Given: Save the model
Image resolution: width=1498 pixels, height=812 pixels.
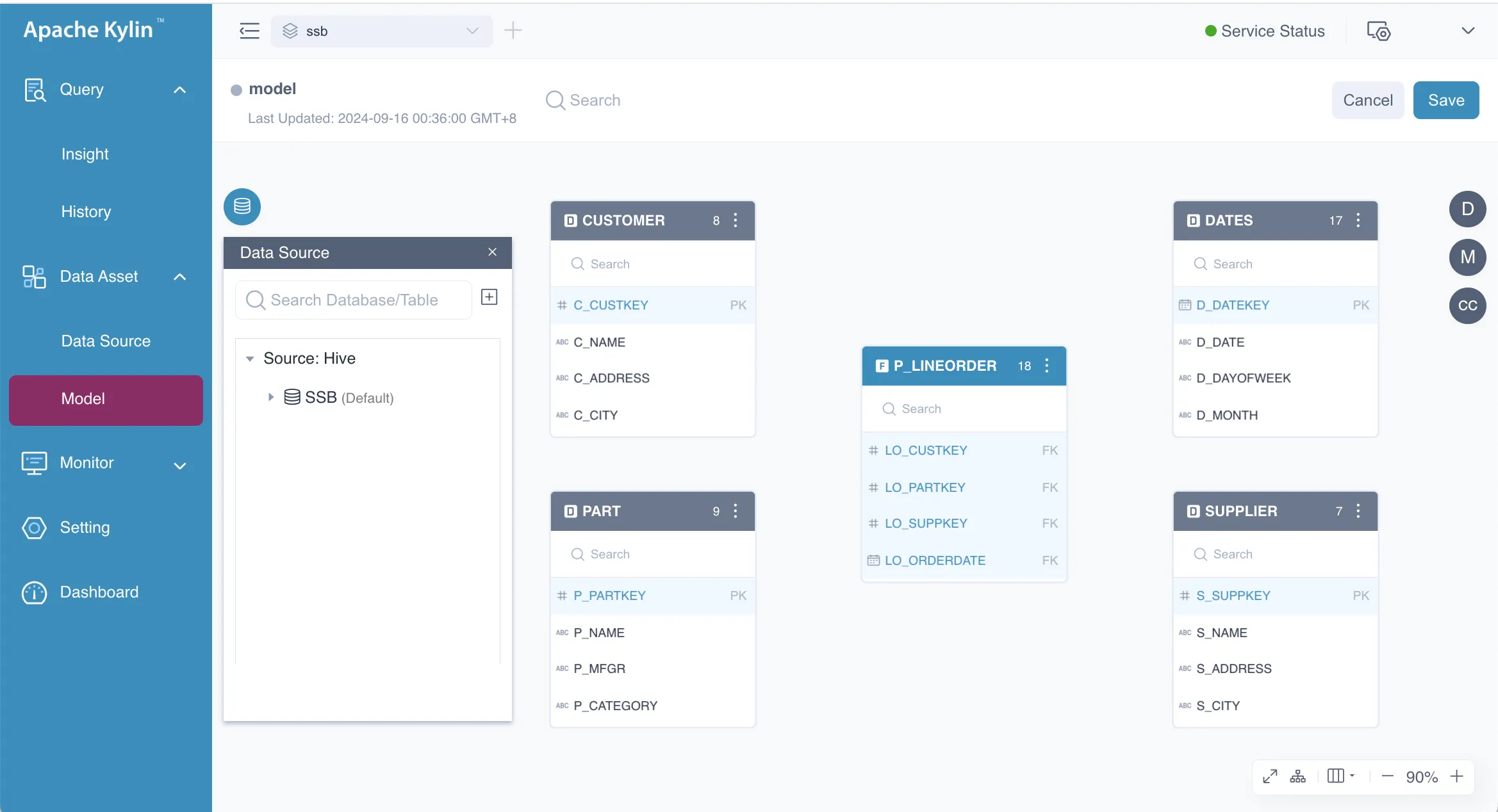Looking at the screenshot, I should [1445, 100].
